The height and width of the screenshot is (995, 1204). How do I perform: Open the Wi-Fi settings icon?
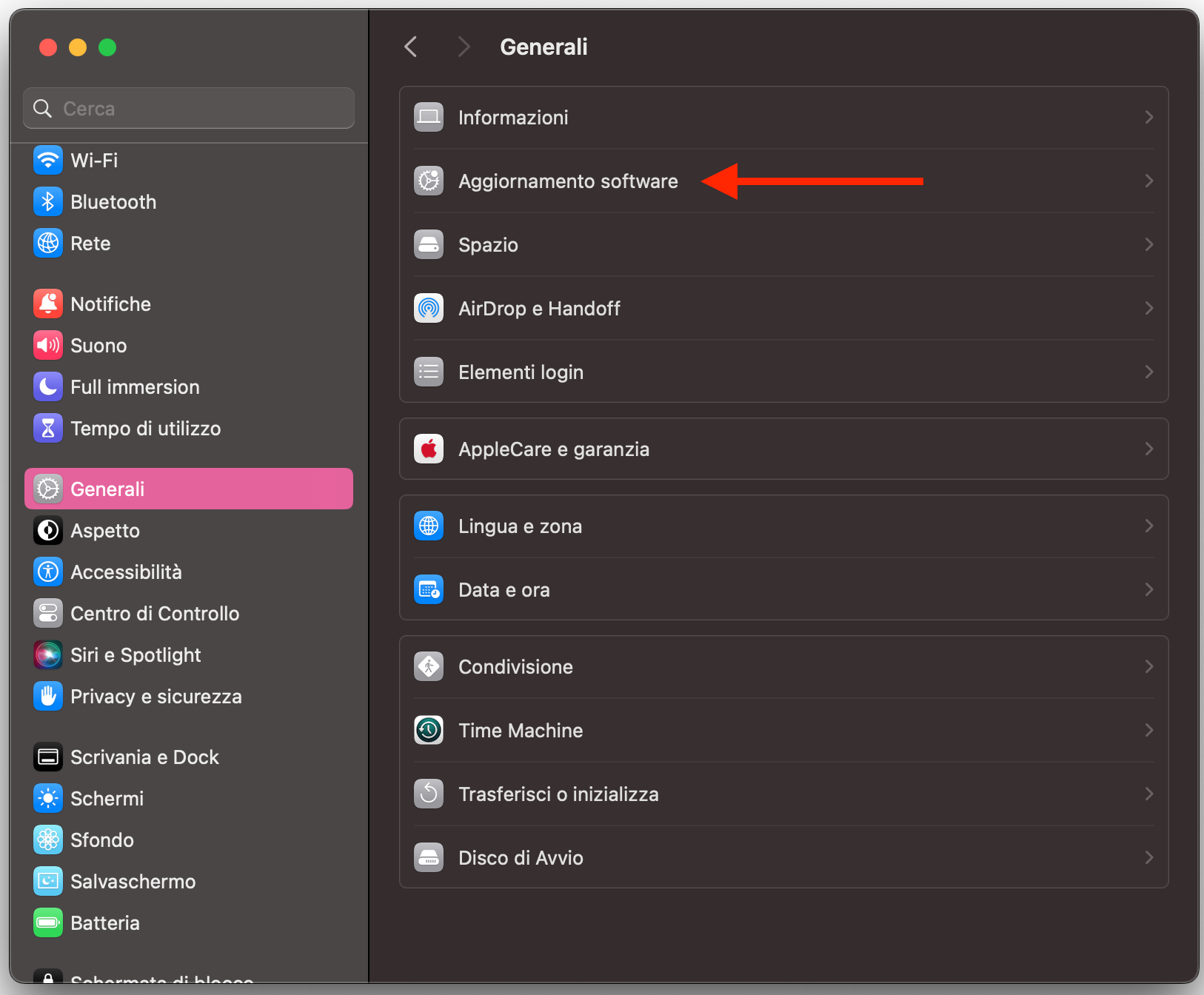(x=47, y=160)
